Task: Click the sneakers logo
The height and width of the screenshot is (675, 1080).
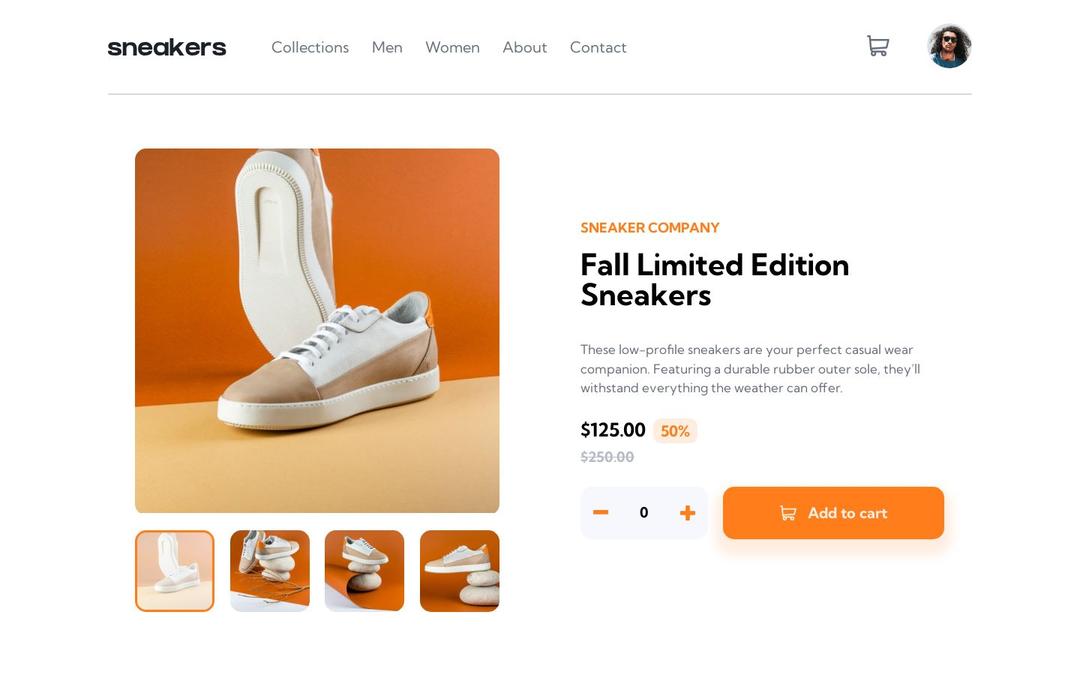Action: pos(167,48)
